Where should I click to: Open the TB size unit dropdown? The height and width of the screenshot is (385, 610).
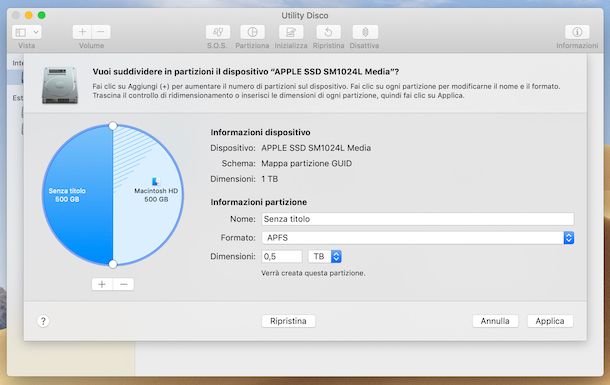(325, 256)
